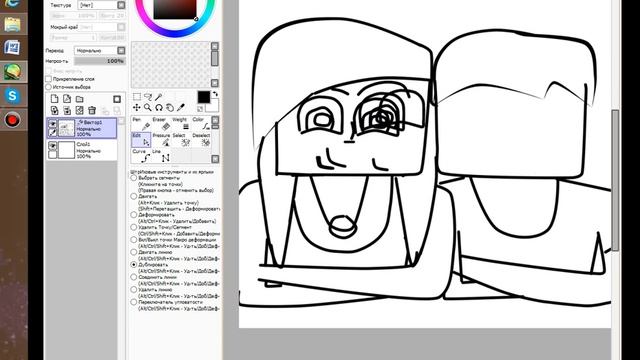
Task: Choose the Weight line tool
Action: click(x=181, y=124)
